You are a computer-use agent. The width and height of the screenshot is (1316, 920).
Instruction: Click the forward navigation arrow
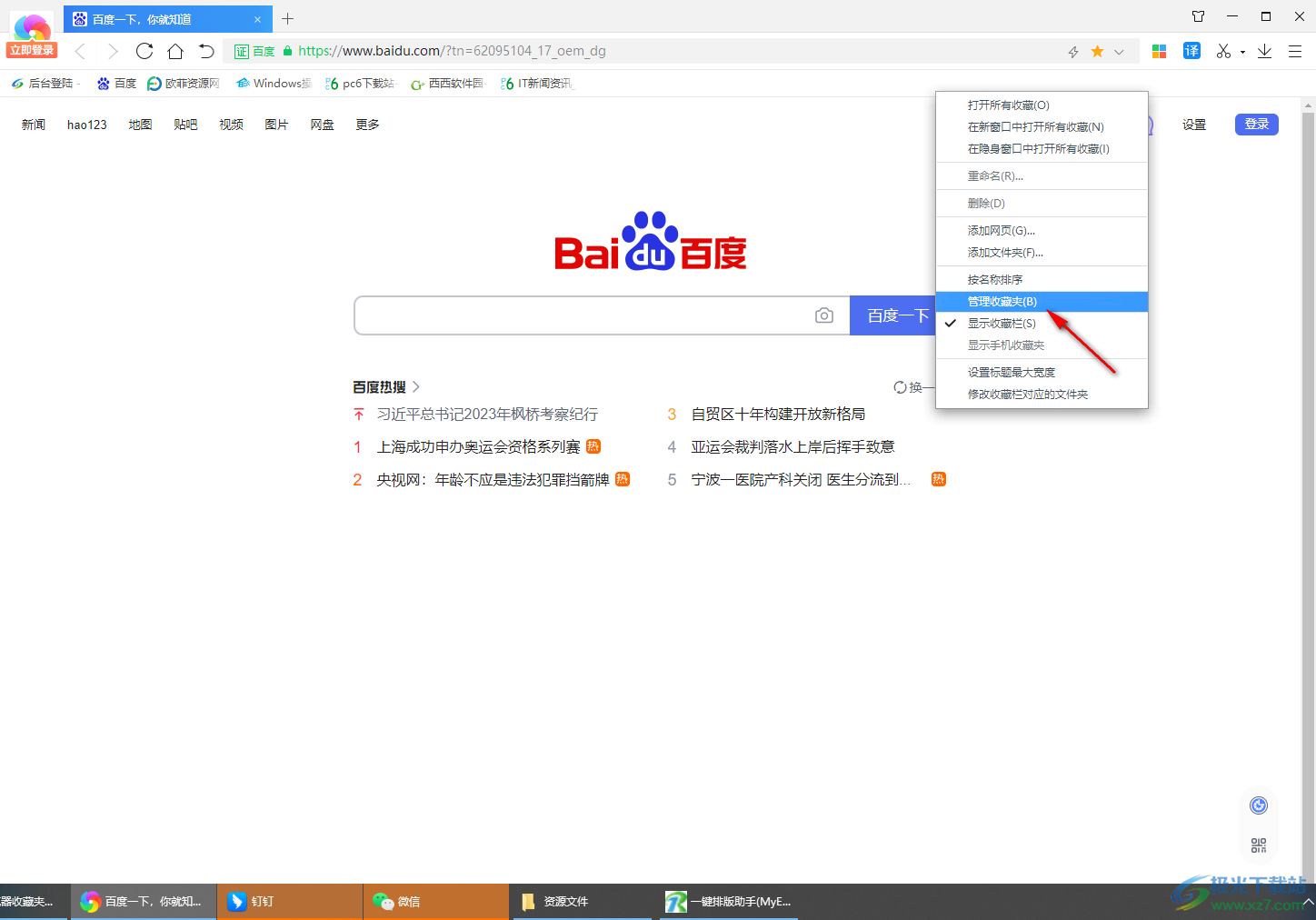pyautogui.click(x=113, y=51)
